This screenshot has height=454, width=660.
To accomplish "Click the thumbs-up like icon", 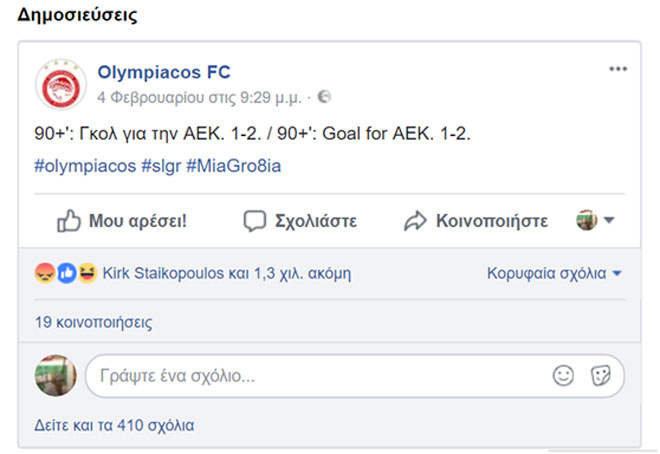I will pyautogui.click(x=68, y=221).
